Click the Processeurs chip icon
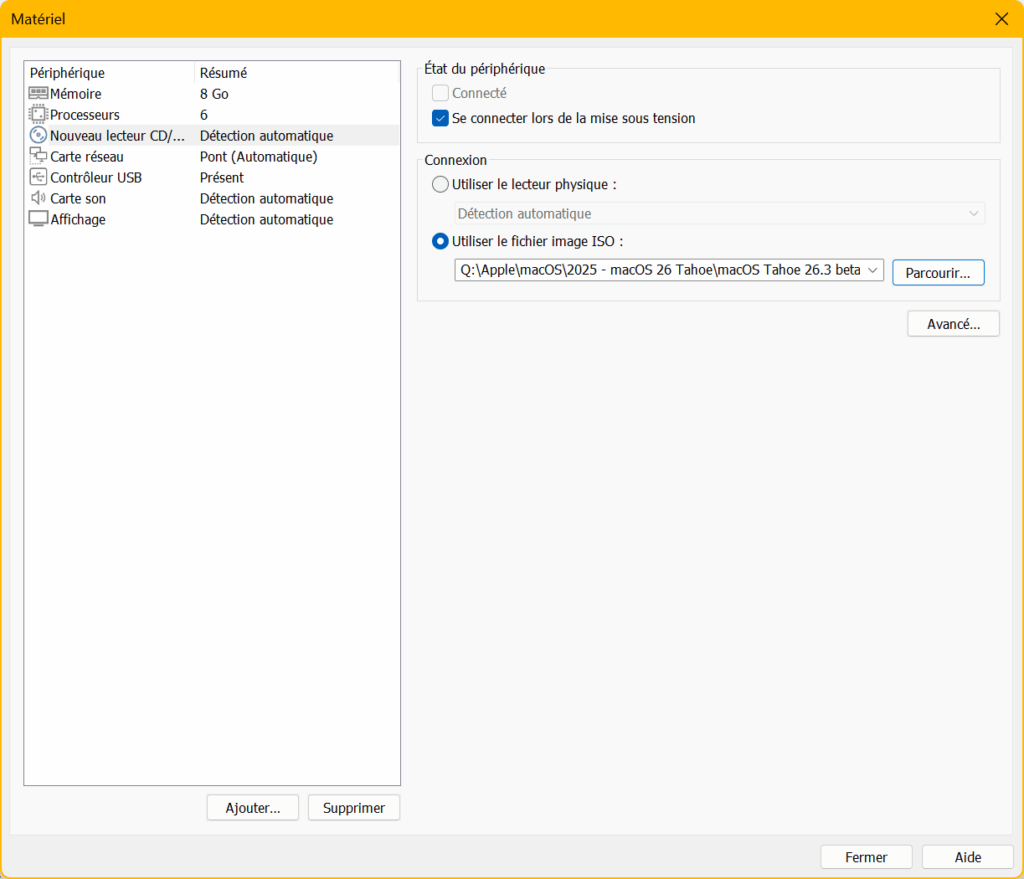The image size is (1024, 879). pyautogui.click(x=39, y=115)
